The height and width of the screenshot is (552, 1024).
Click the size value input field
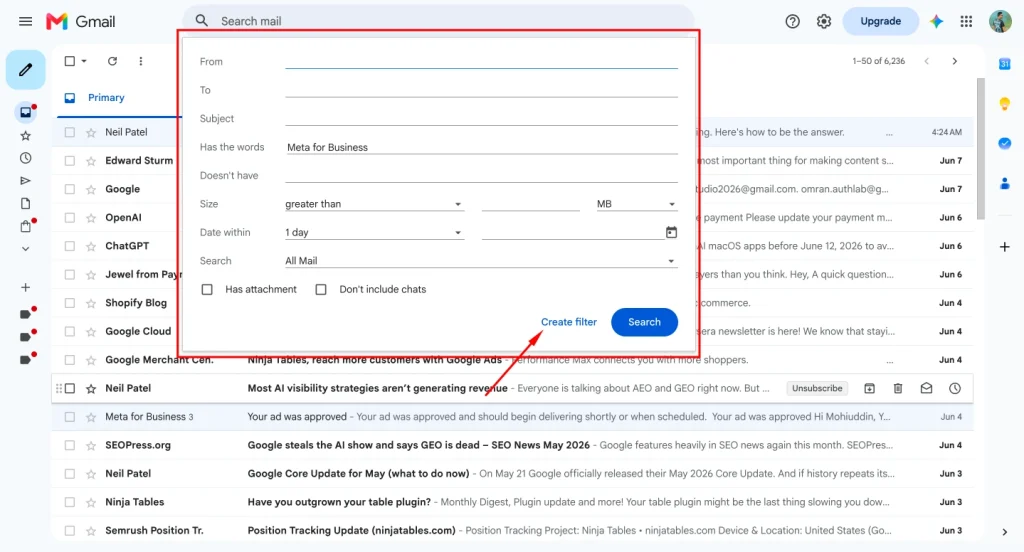(x=530, y=204)
